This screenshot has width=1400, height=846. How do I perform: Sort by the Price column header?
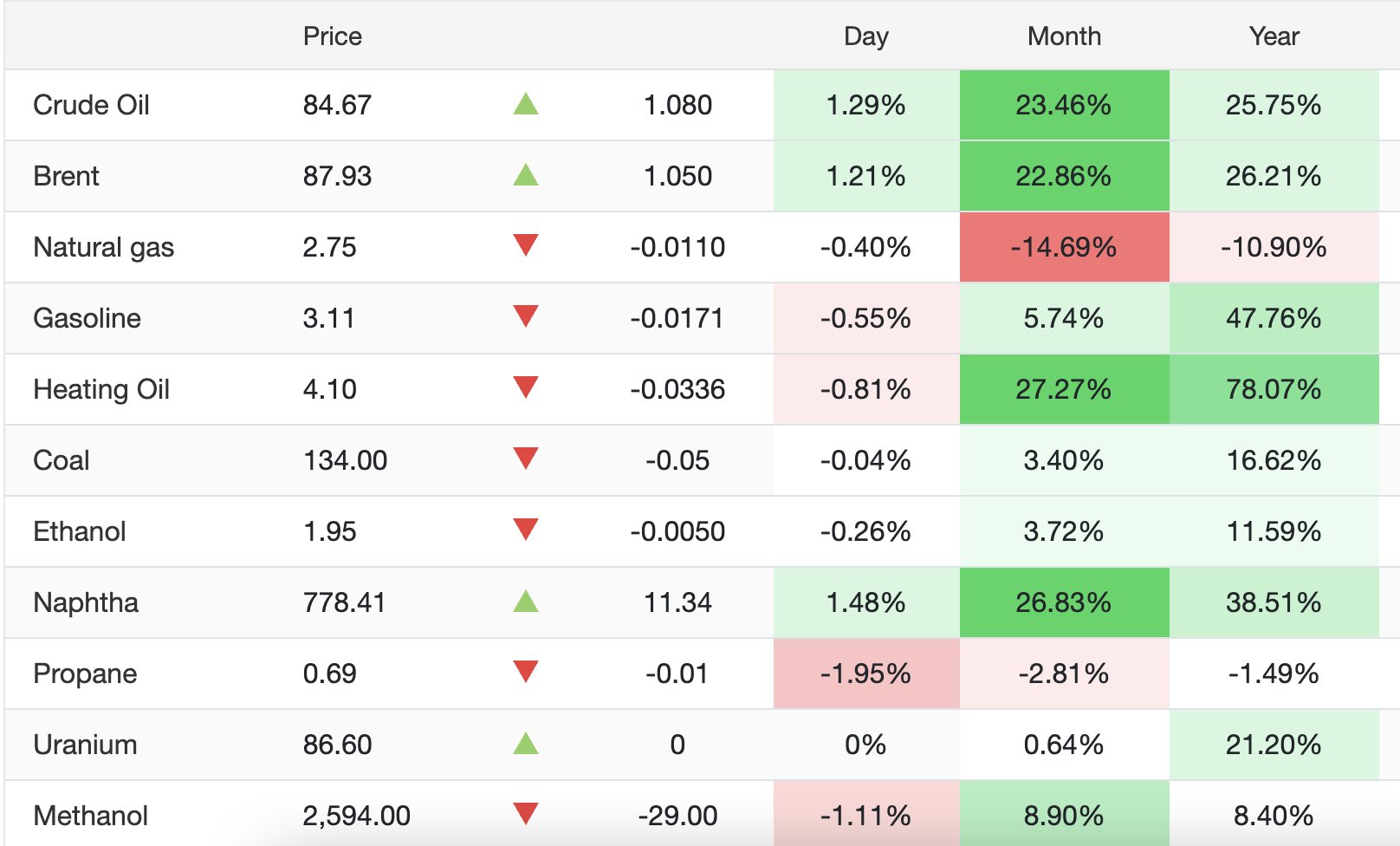point(333,36)
